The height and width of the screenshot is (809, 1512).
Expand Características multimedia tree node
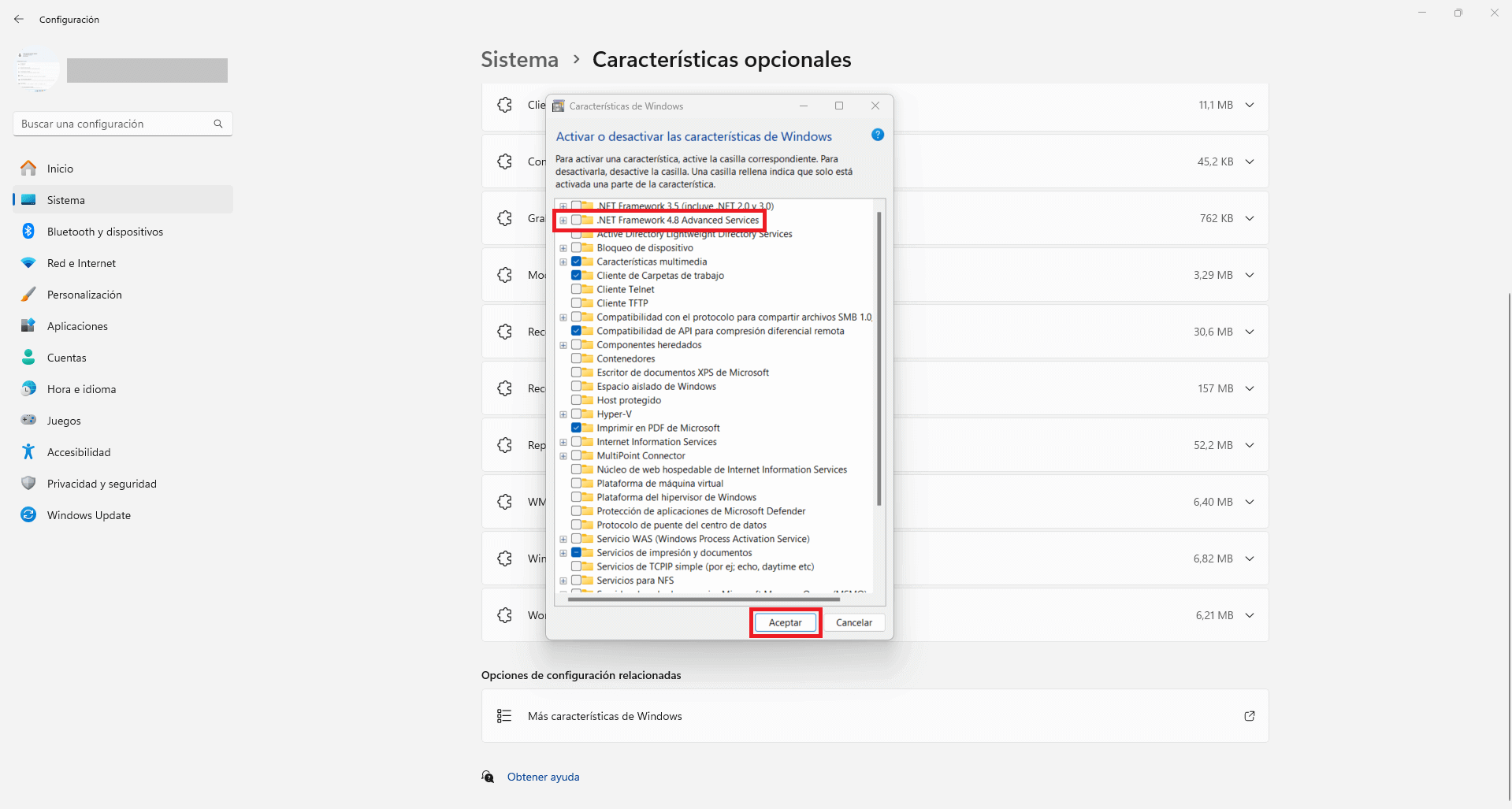(x=563, y=262)
